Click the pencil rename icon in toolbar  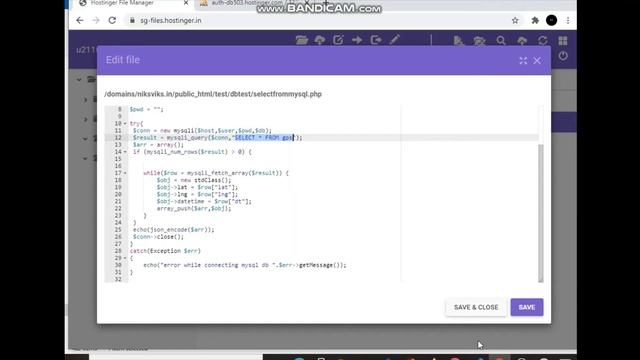click(x=394, y=40)
